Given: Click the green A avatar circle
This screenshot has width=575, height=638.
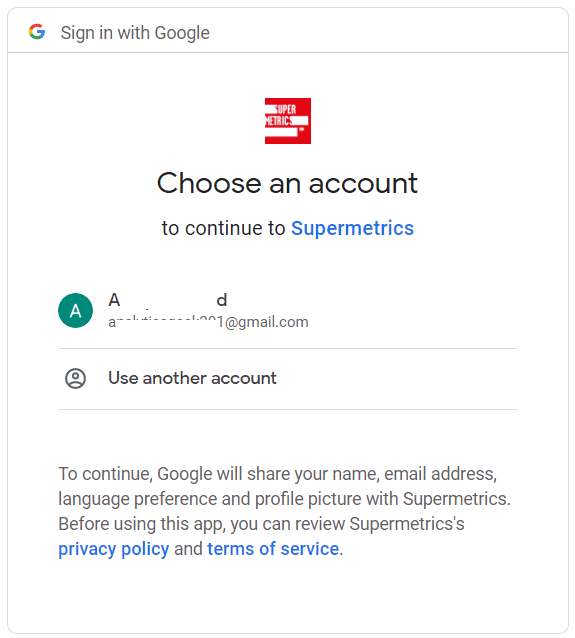Looking at the screenshot, I should coord(75,310).
